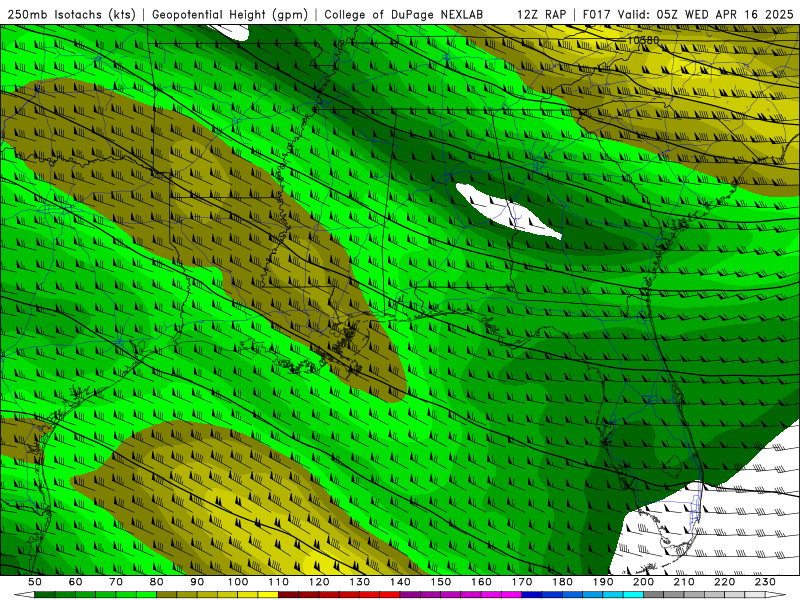The width and height of the screenshot is (800, 600).
Task: Click the '110' value on the color scale
Action: click(x=279, y=582)
